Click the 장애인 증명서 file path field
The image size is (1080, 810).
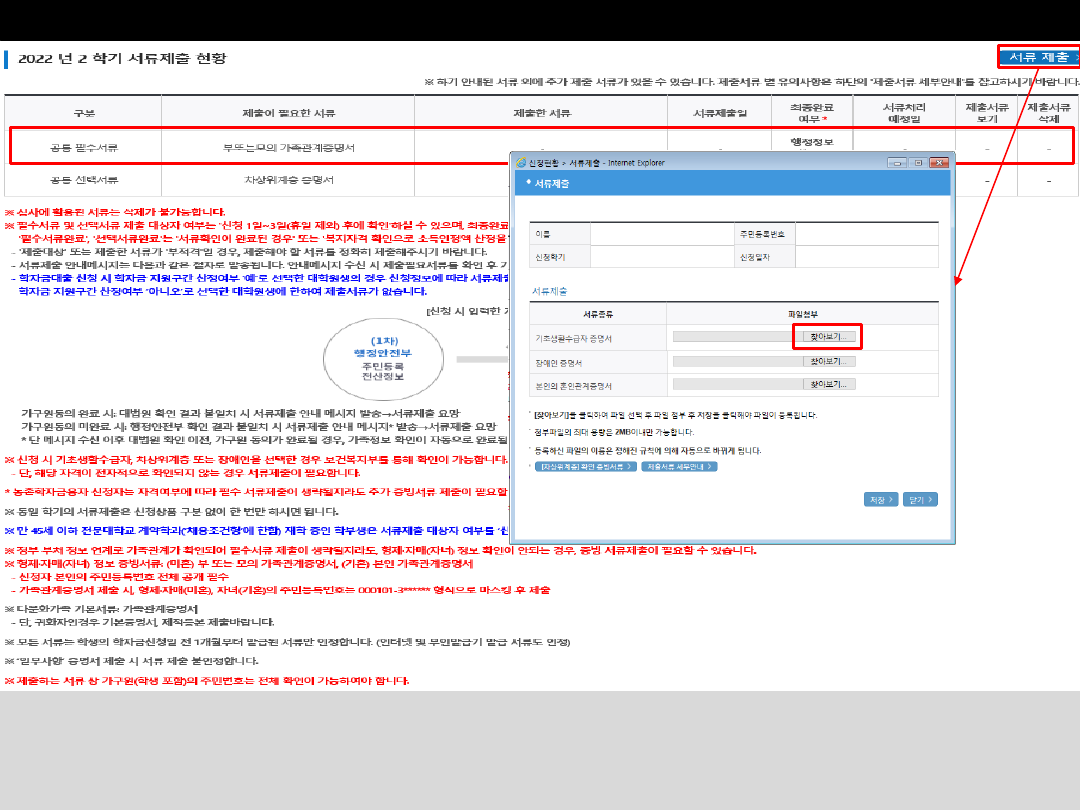[x=737, y=361]
